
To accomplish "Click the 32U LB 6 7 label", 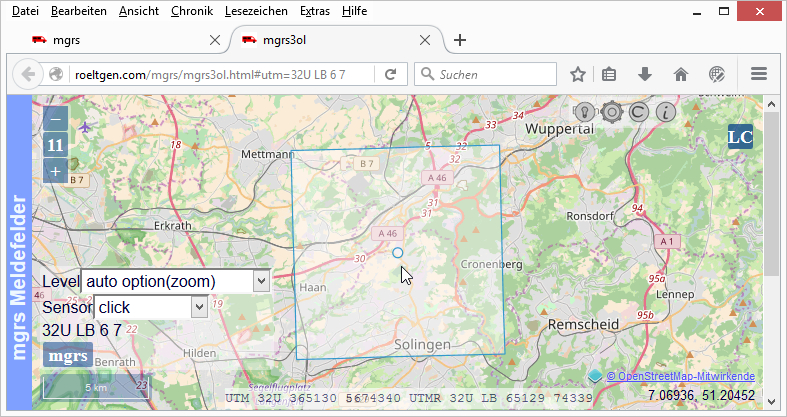I will pos(82,330).
